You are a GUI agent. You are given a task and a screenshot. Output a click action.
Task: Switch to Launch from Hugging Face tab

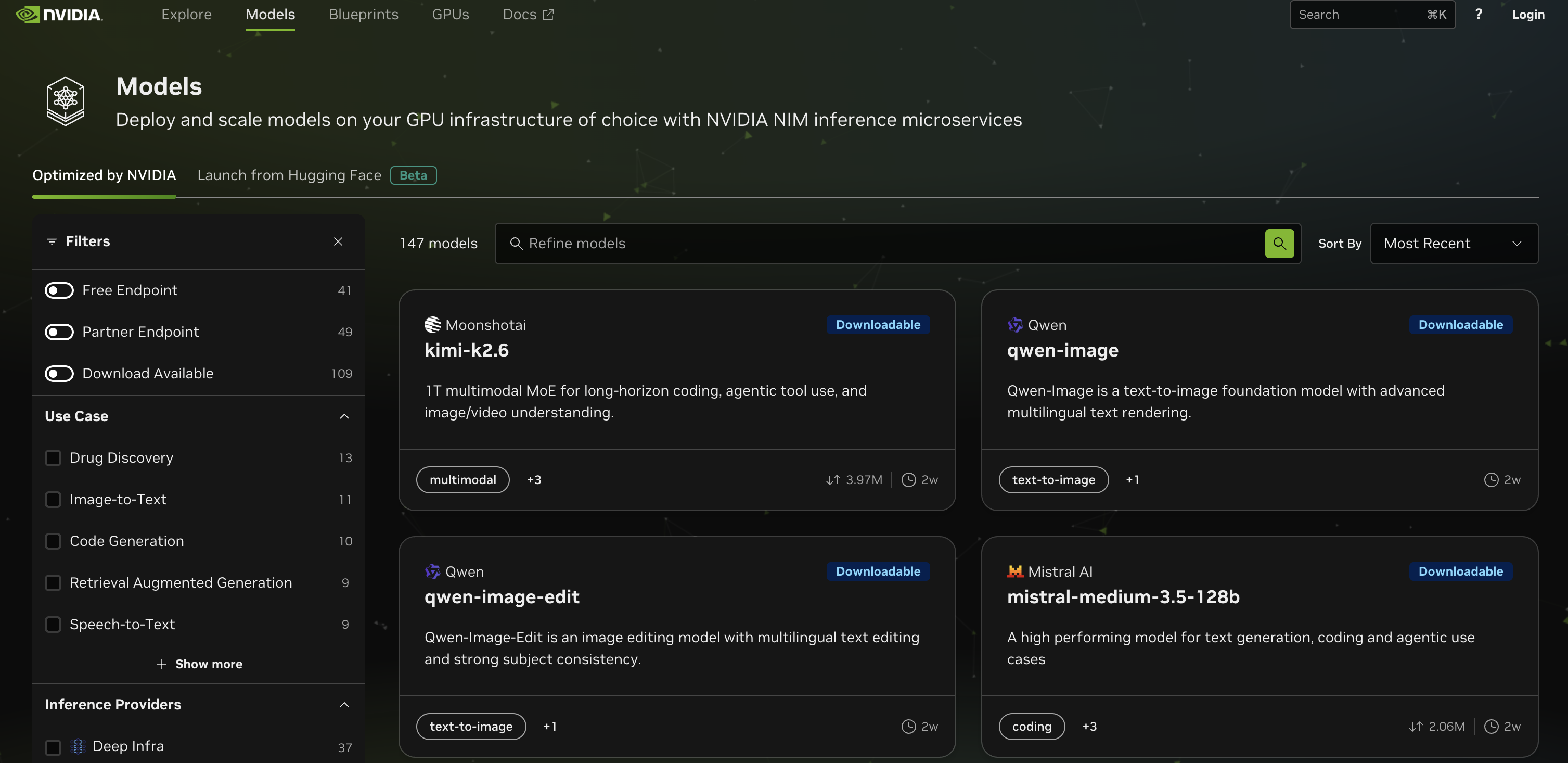click(289, 175)
